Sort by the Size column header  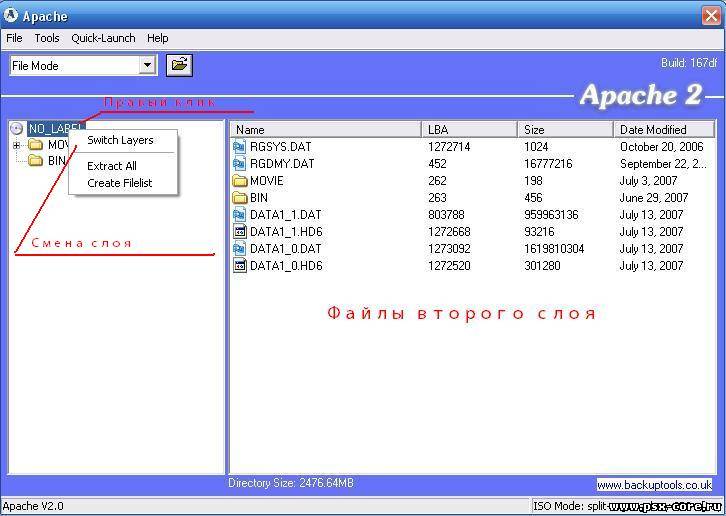coord(565,130)
